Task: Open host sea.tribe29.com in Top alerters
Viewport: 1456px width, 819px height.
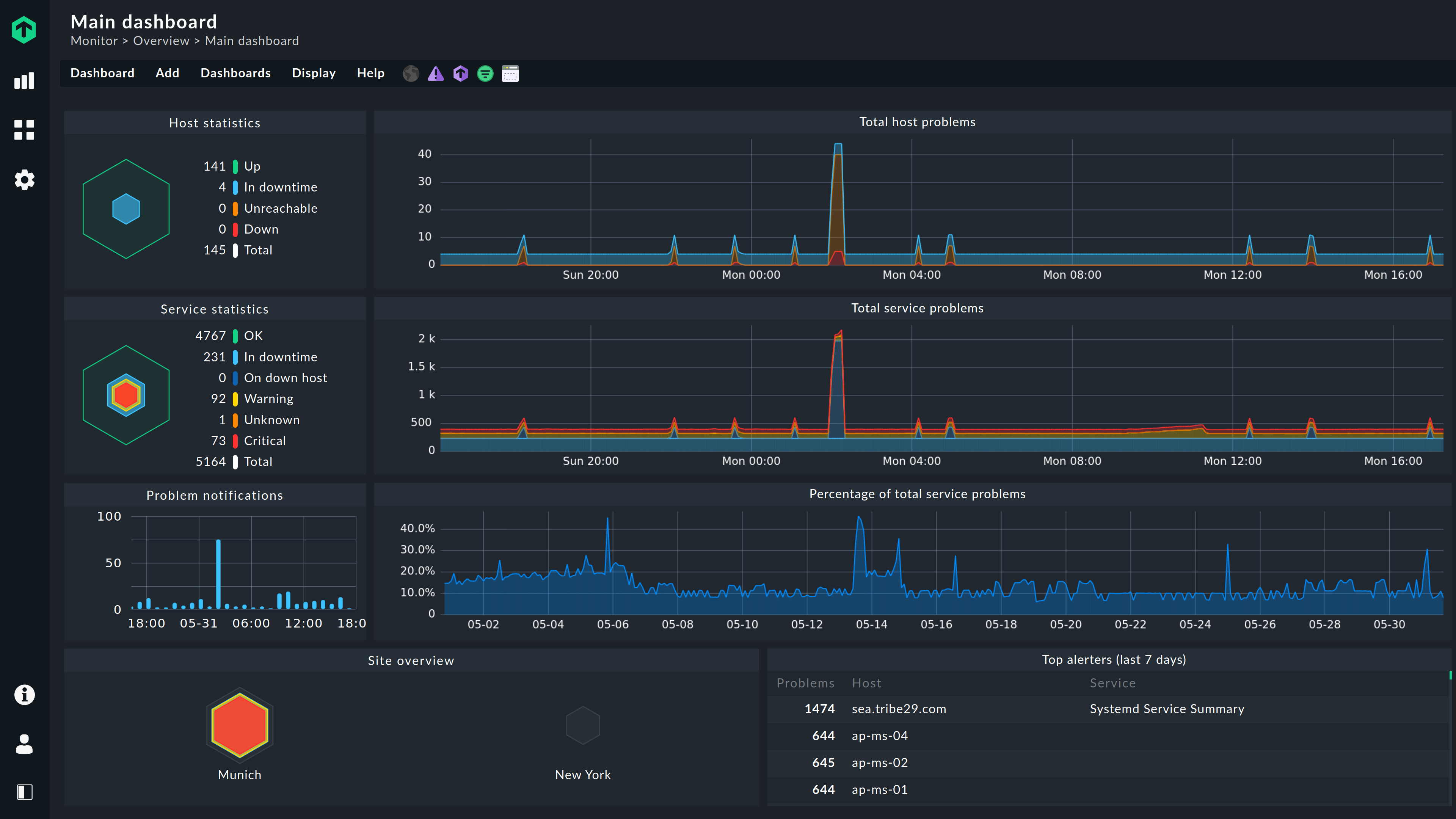Action: 899,709
